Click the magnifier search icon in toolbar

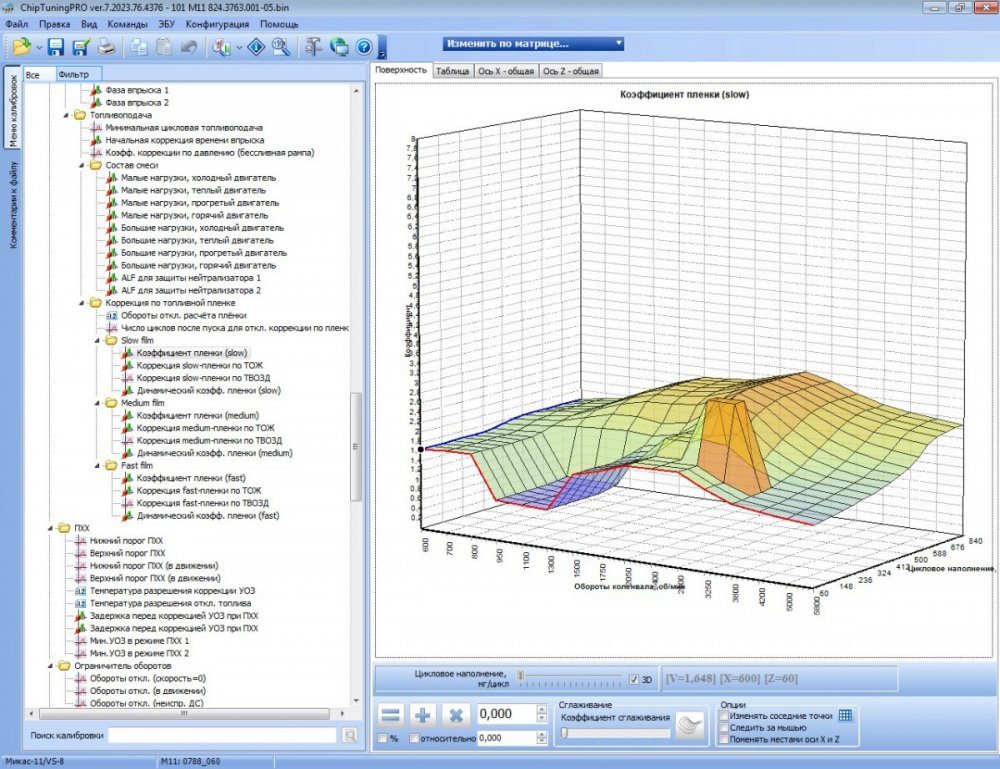pos(281,46)
